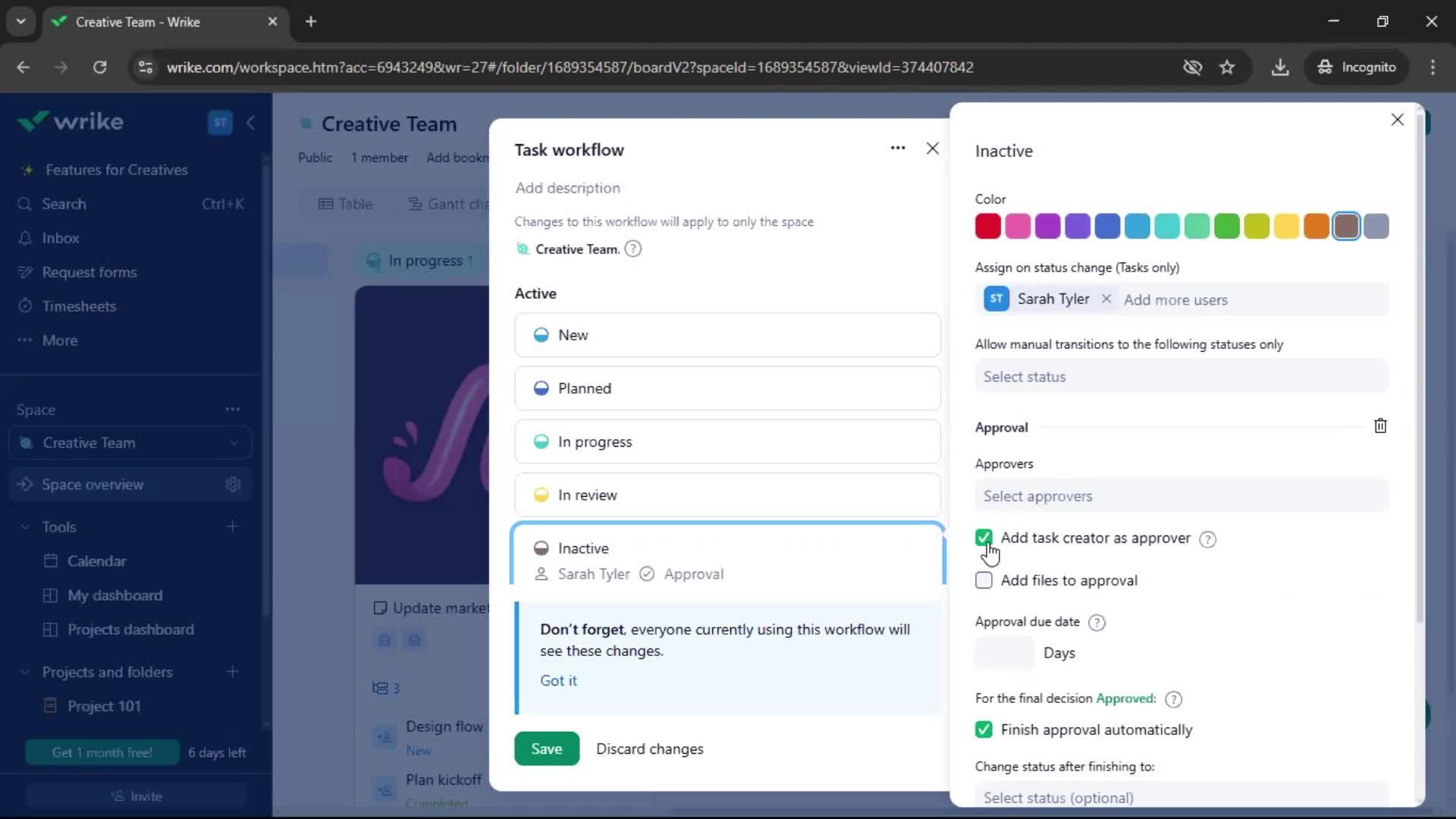Remove Sarah Tyler from assignees
This screenshot has height=819, width=1456.
[1106, 299]
